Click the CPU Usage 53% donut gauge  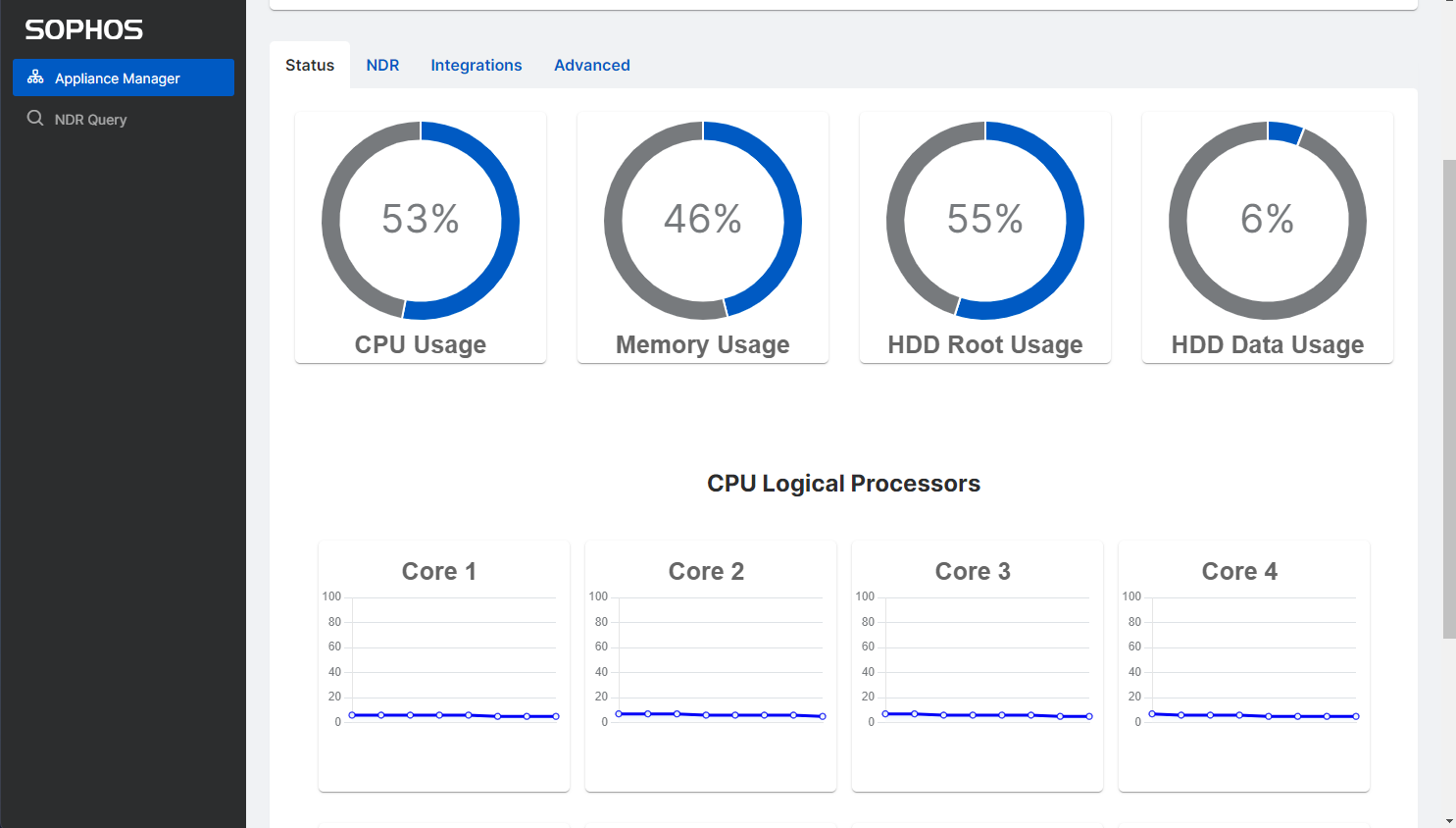[421, 221]
